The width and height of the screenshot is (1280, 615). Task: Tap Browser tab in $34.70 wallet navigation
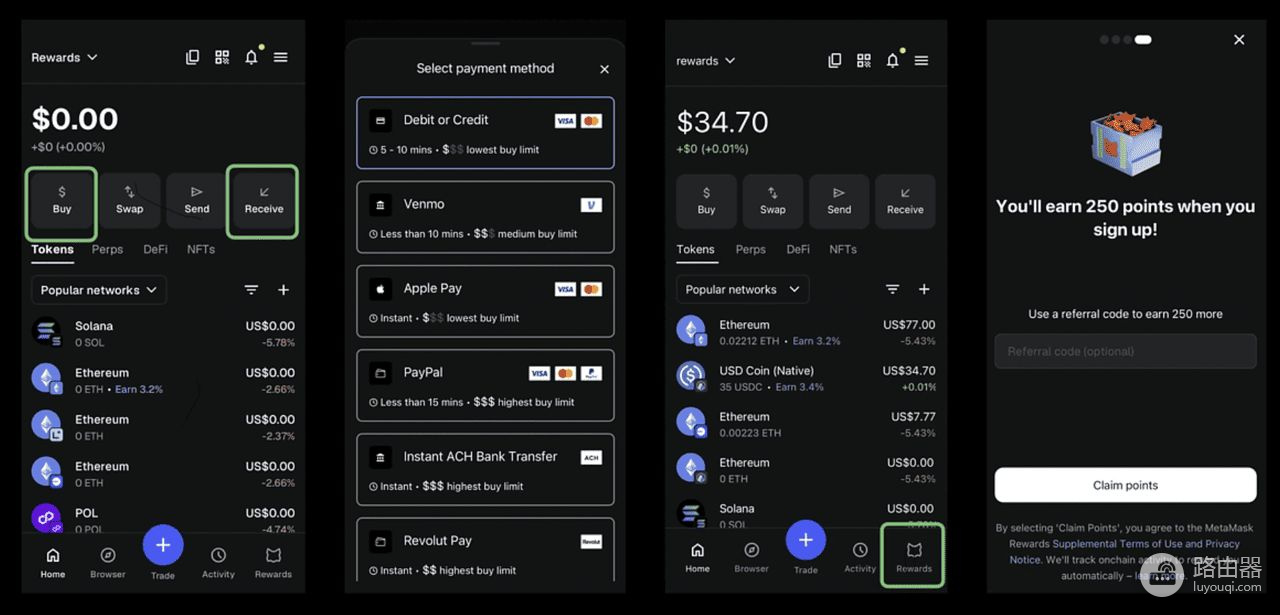[x=752, y=558]
